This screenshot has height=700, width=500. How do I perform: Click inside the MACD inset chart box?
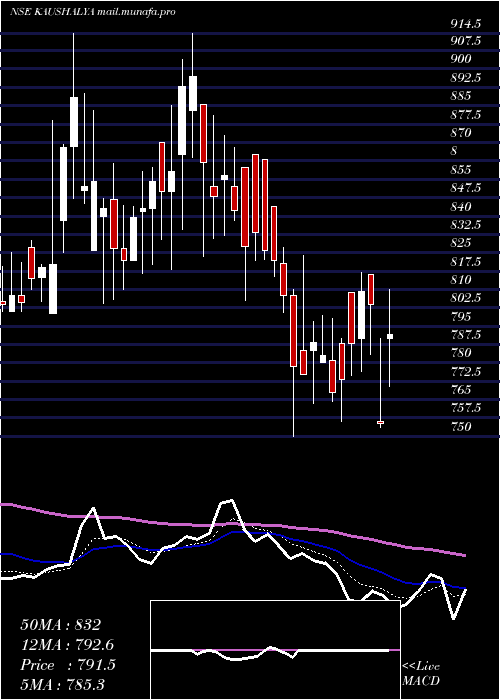pos(275,650)
